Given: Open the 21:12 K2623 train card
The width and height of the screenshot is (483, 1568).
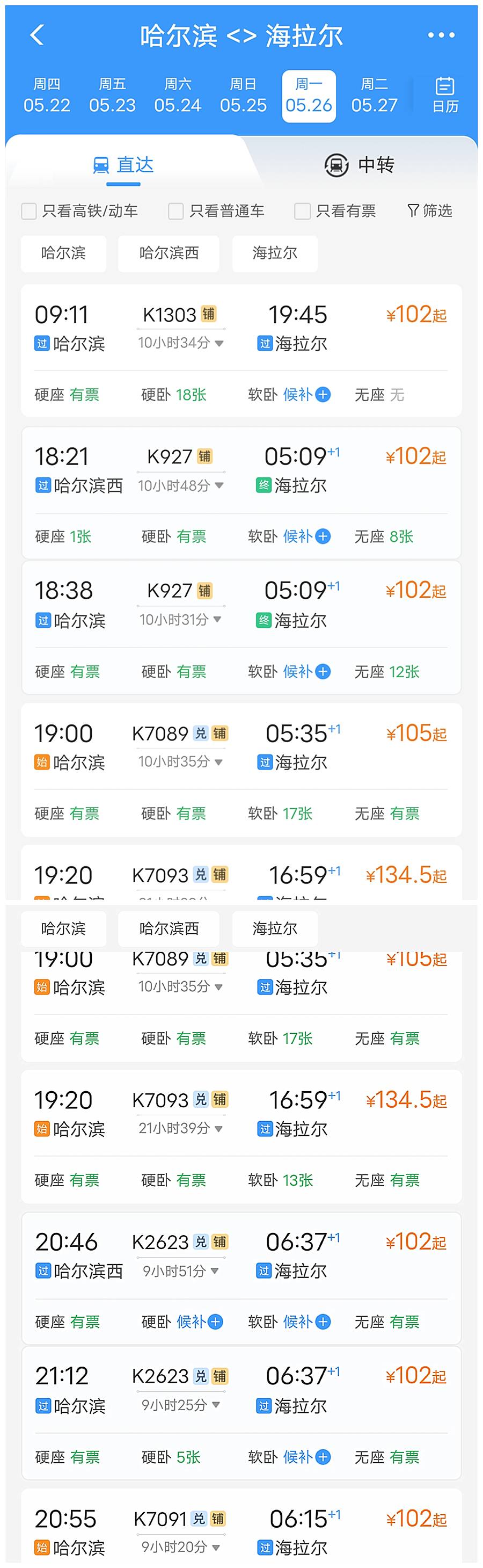Looking at the screenshot, I should coord(241,1412).
